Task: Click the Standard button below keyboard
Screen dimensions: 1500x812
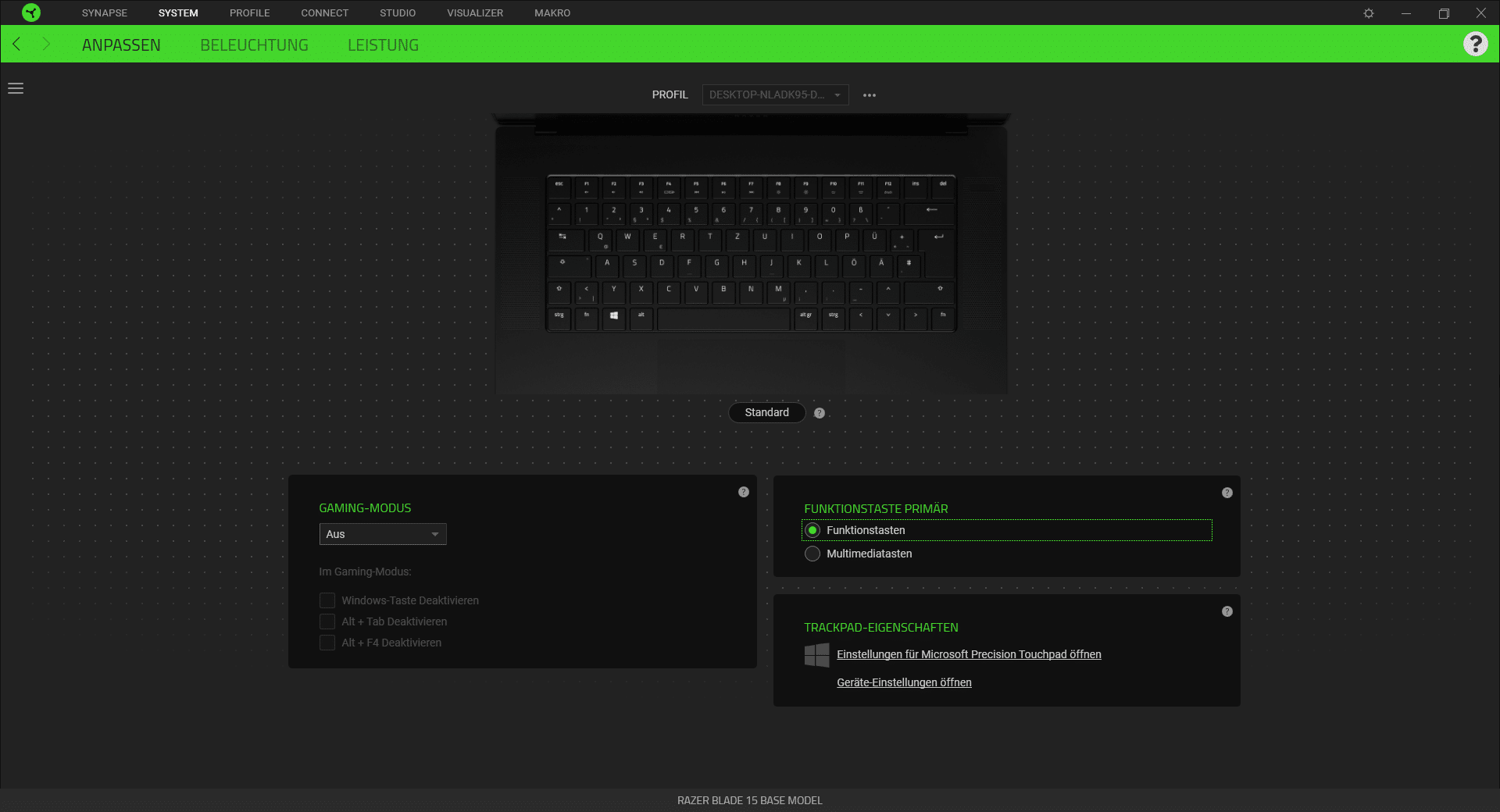Action: tap(766, 412)
